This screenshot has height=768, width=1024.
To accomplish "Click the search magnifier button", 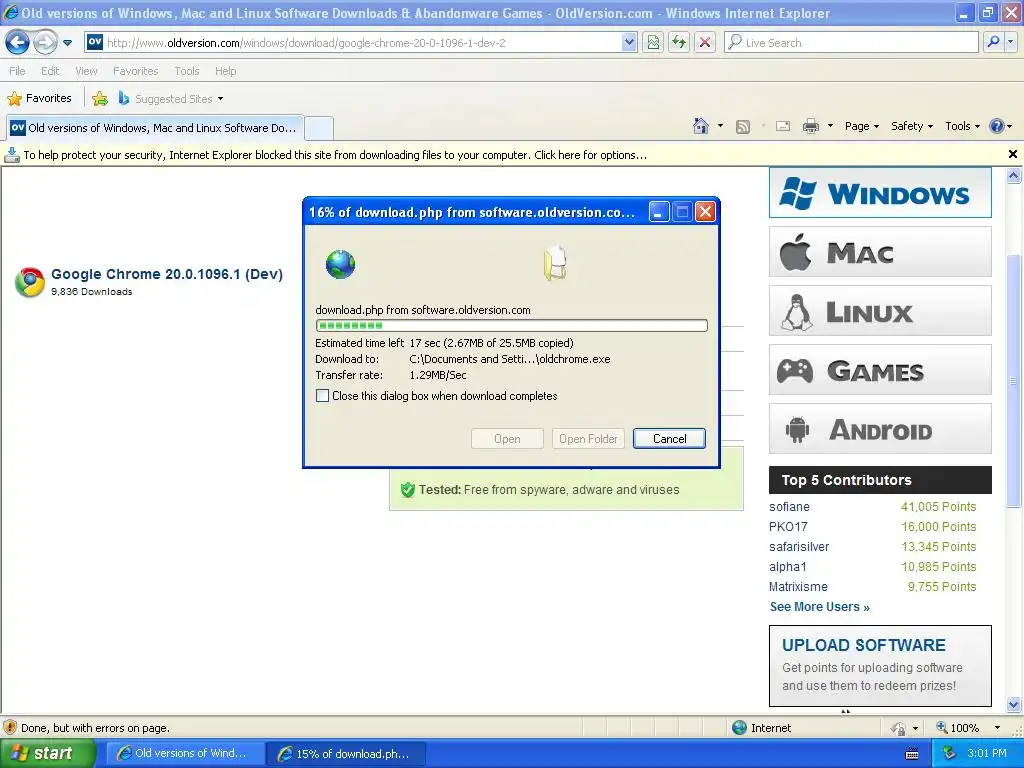I will 993,43.
